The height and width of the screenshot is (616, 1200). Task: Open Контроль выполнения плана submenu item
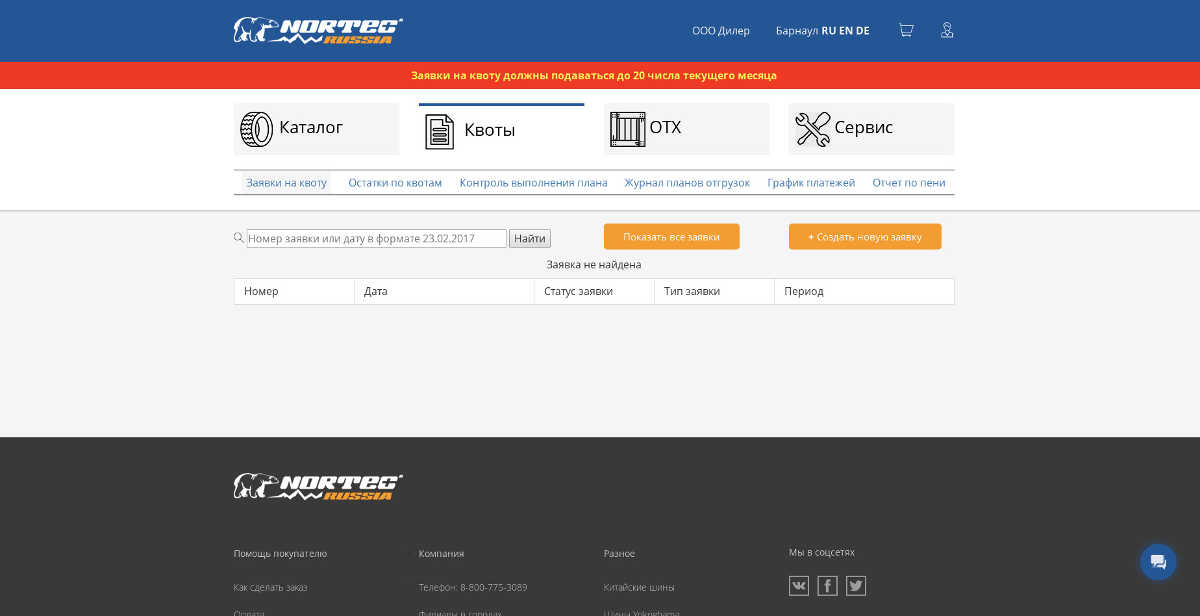coord(533,183)
